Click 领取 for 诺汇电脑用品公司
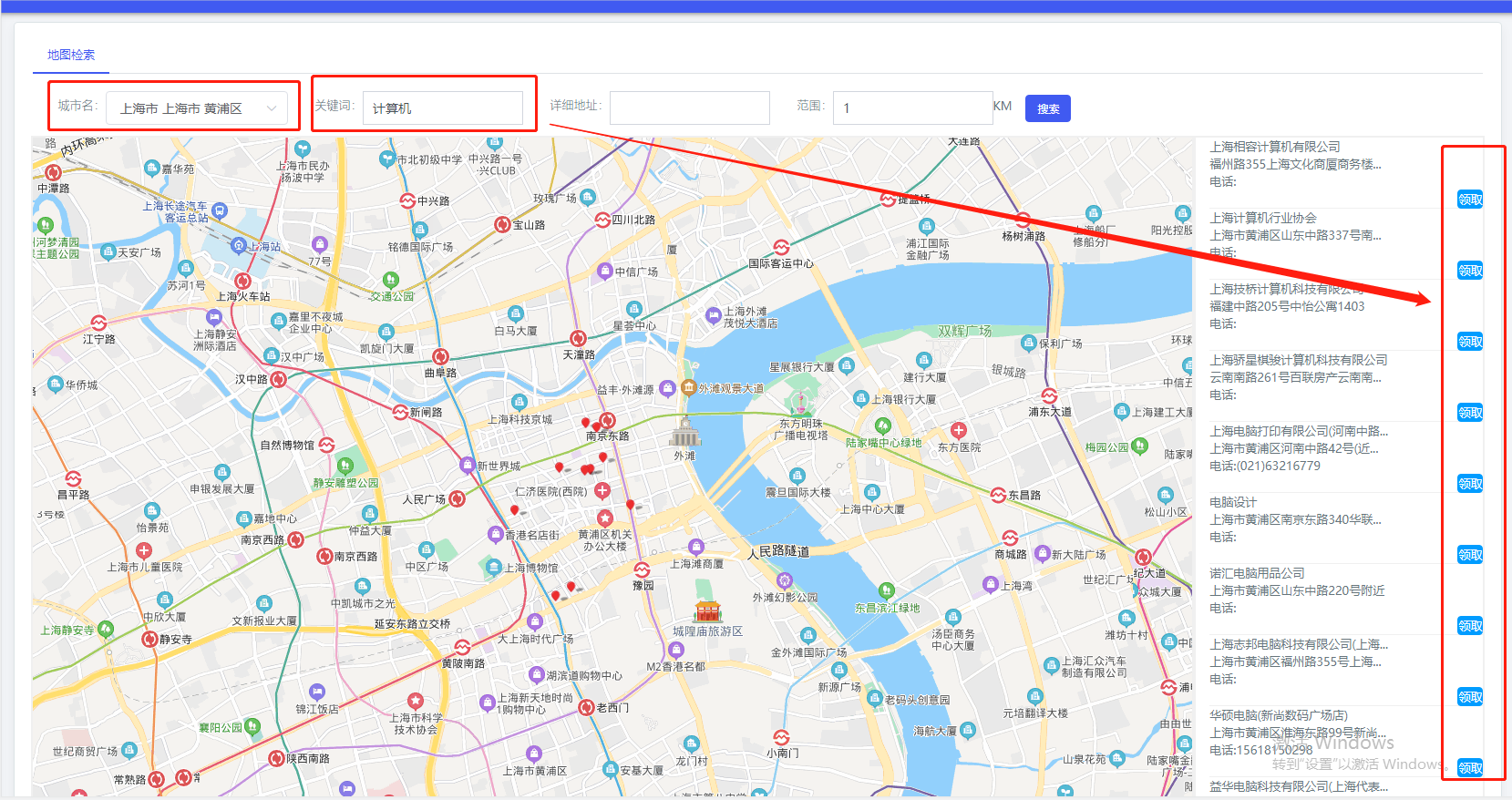The width and height of the screenshot is (1512, 800). 1470,626
